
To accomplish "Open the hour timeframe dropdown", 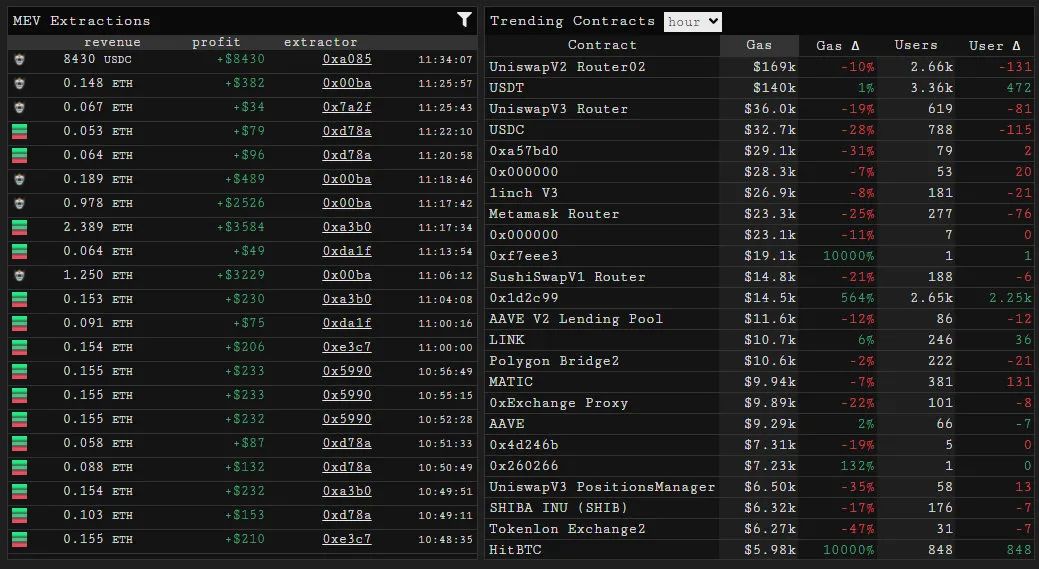I will coord(692,21).
